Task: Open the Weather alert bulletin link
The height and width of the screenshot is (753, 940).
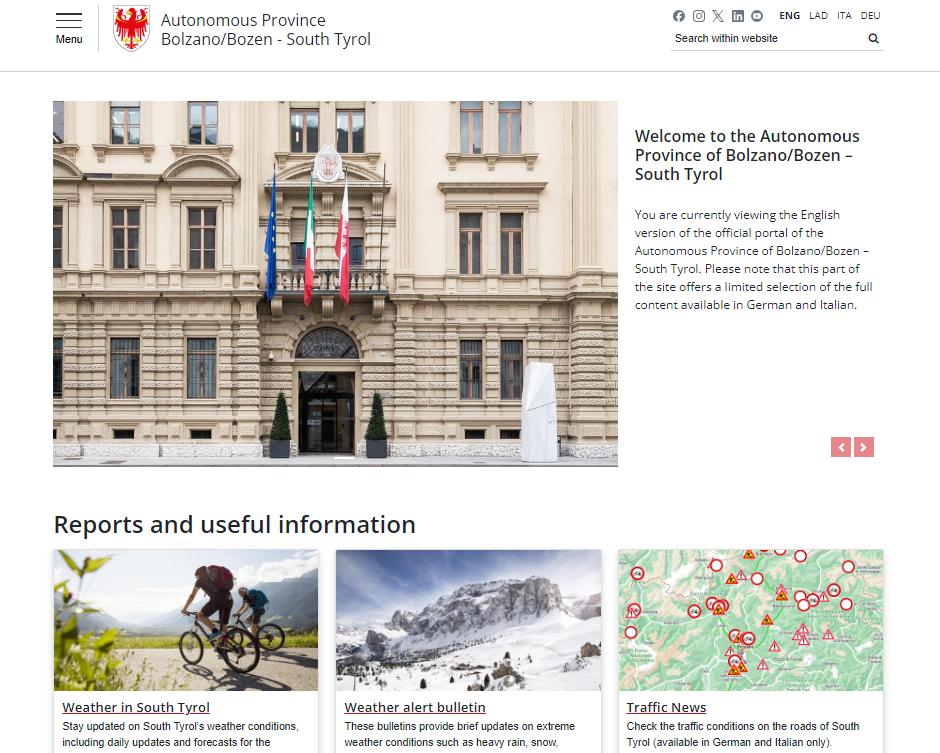Action: coord(415,708)
